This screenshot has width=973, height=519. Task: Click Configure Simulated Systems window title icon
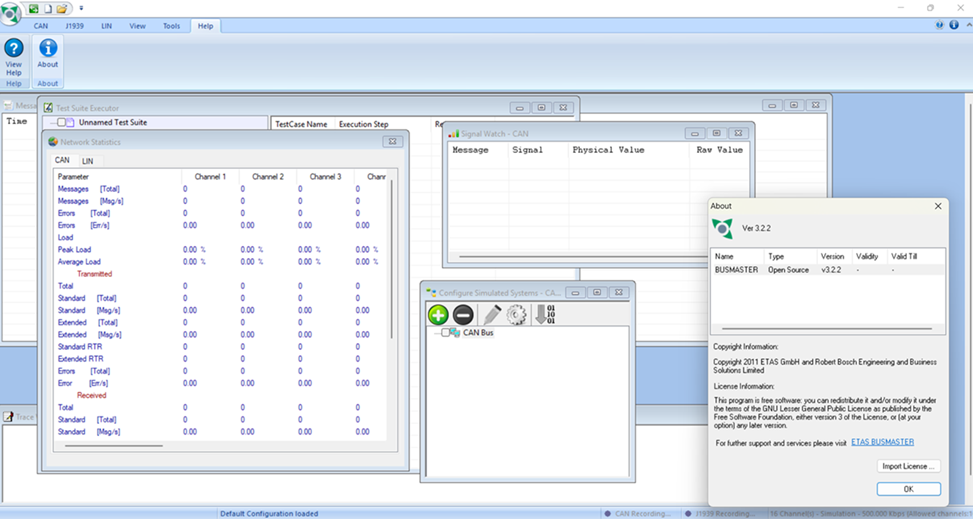point(431,292)
